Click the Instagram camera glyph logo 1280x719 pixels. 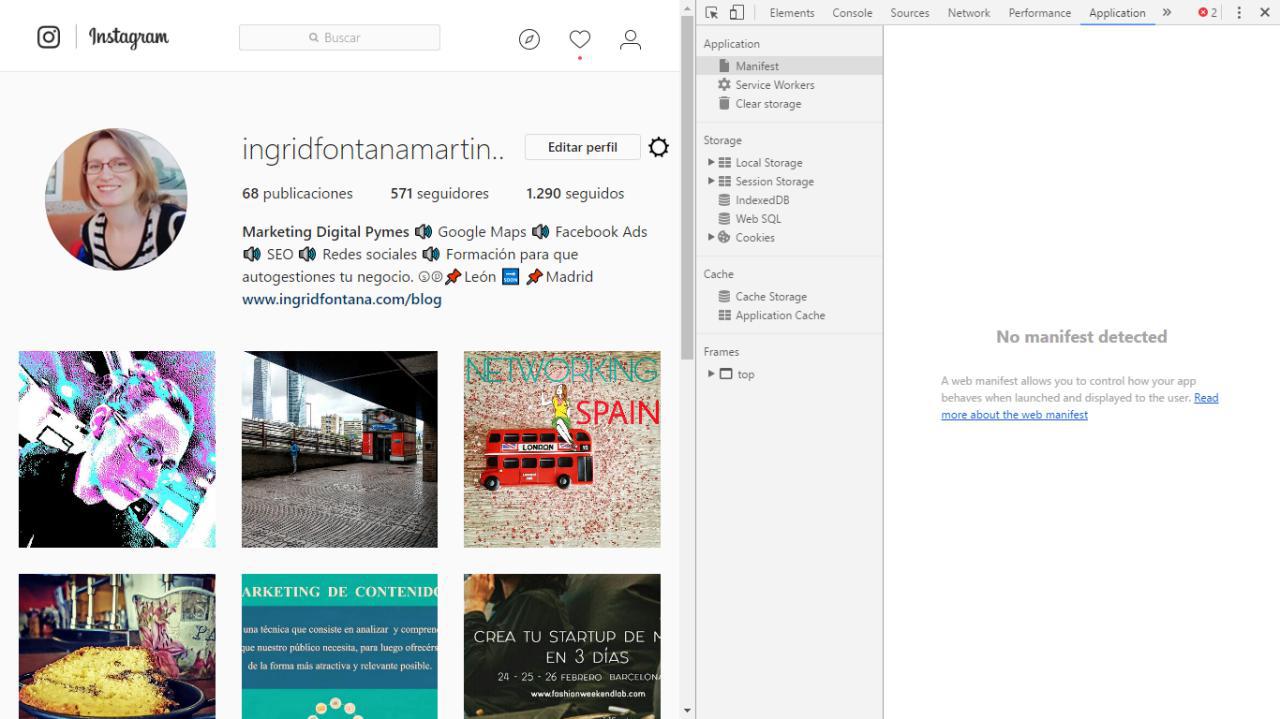tap(48, 37)
